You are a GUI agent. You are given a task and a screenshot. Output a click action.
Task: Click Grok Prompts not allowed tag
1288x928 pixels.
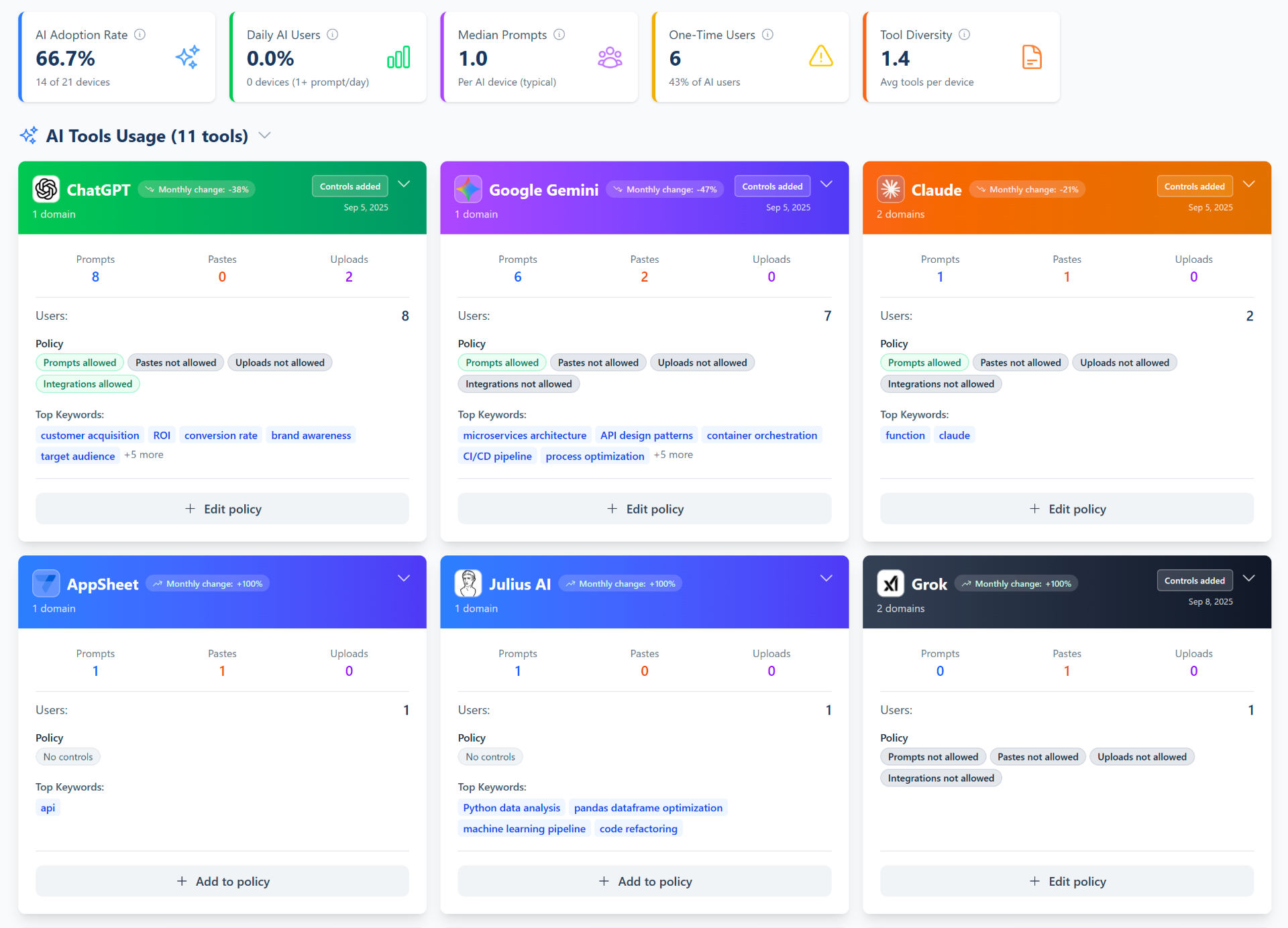933,756
